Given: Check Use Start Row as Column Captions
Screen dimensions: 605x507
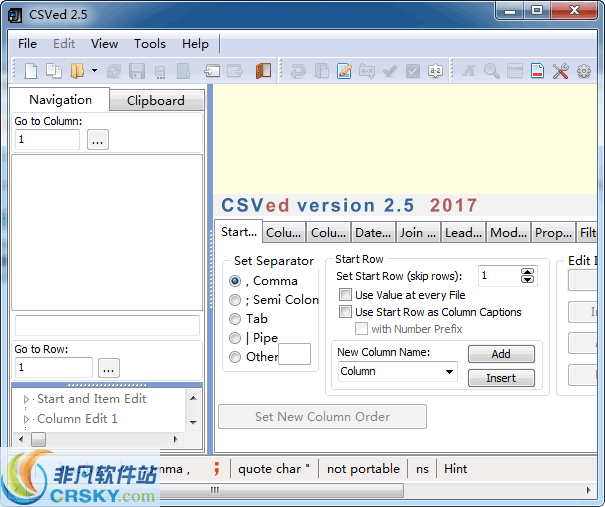Looking at the screenshot, I should tap(345, 311).
